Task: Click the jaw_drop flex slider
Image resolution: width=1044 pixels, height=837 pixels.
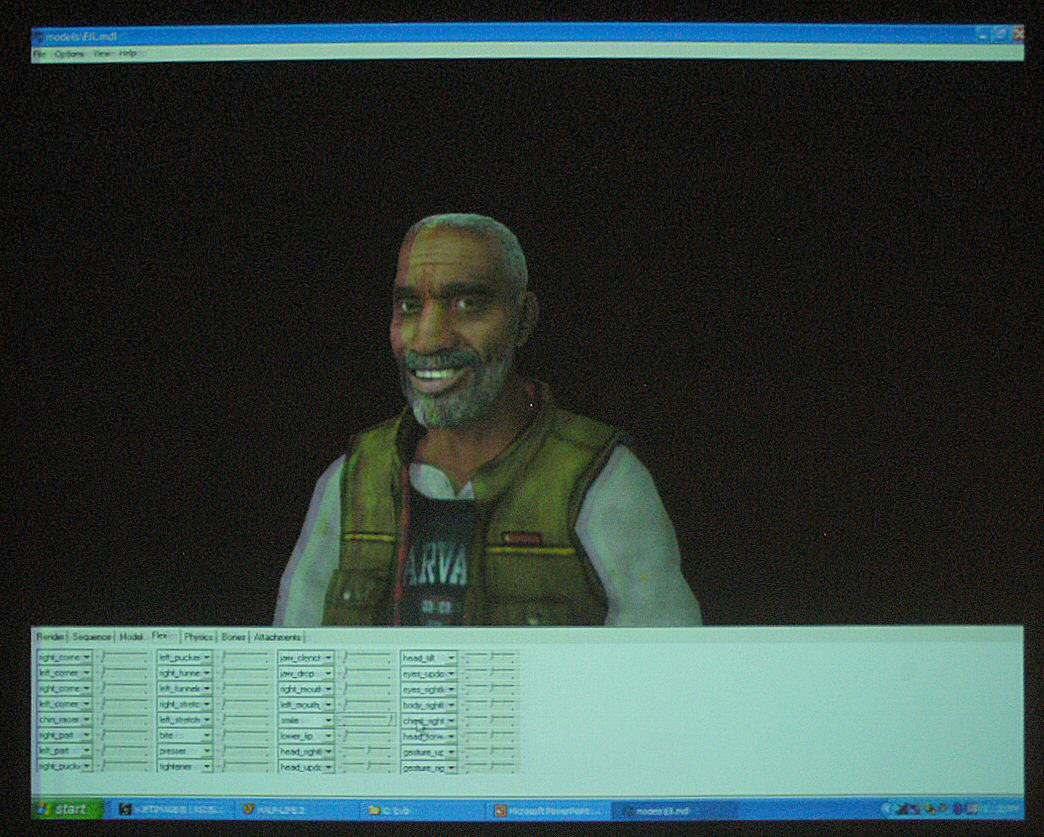Action: click(366, 673)
